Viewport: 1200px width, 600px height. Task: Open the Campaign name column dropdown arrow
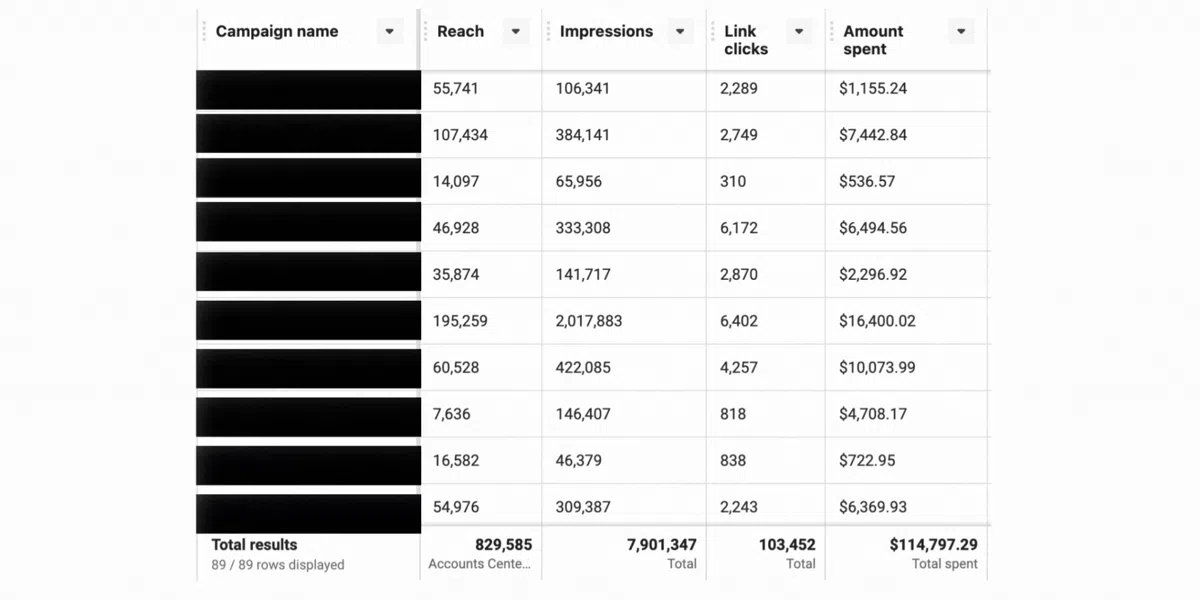(390, 32)
